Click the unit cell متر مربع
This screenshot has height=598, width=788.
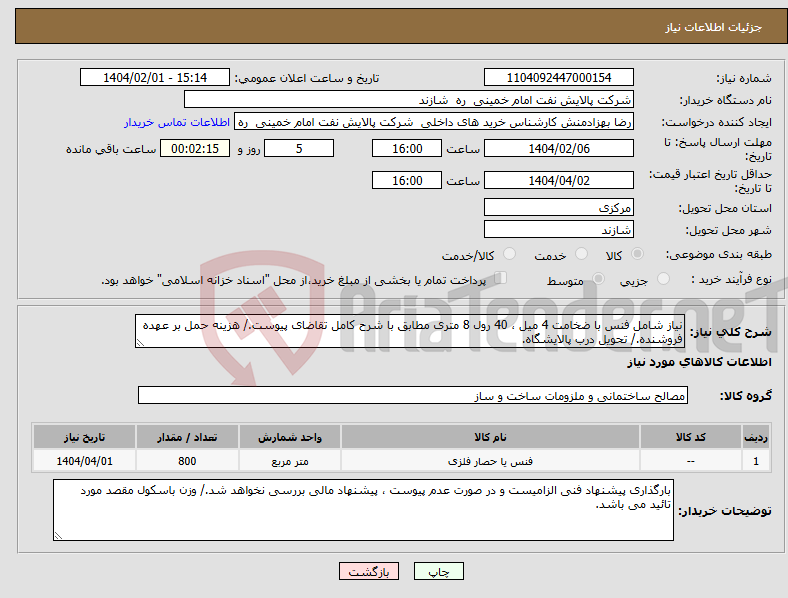coord(290,461)
